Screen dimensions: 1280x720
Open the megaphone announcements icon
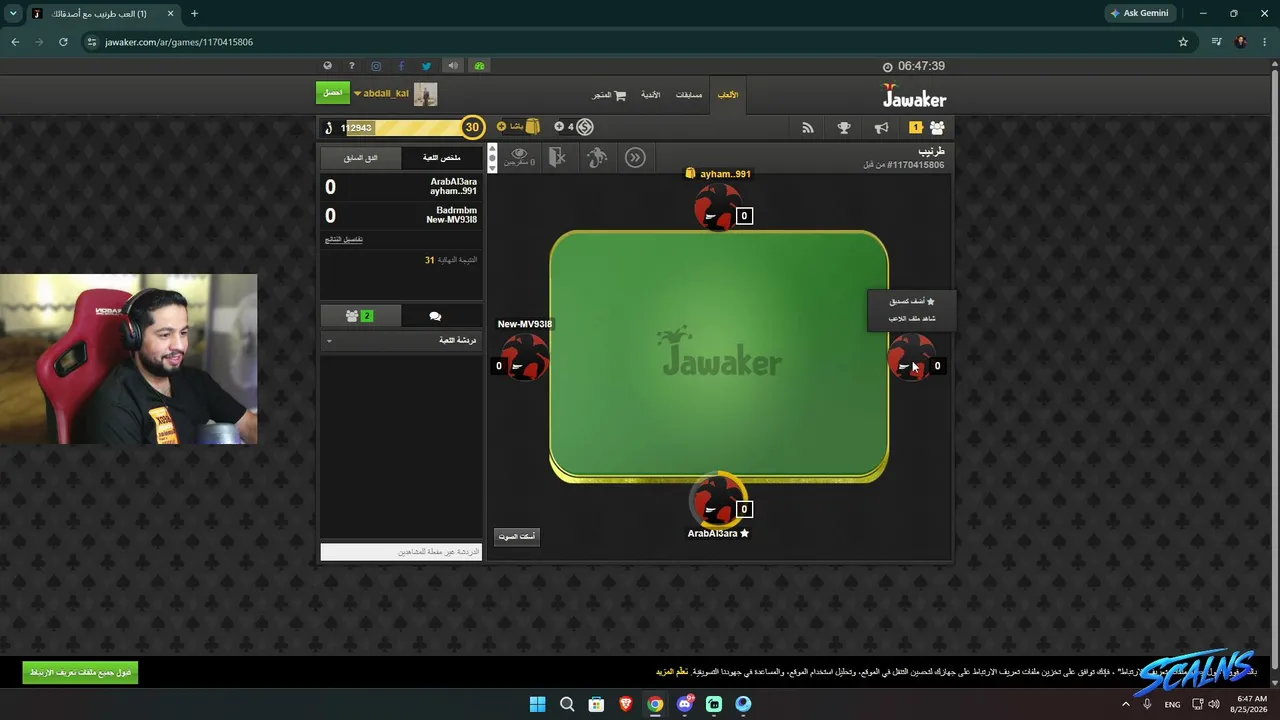(x=881, y=127)
